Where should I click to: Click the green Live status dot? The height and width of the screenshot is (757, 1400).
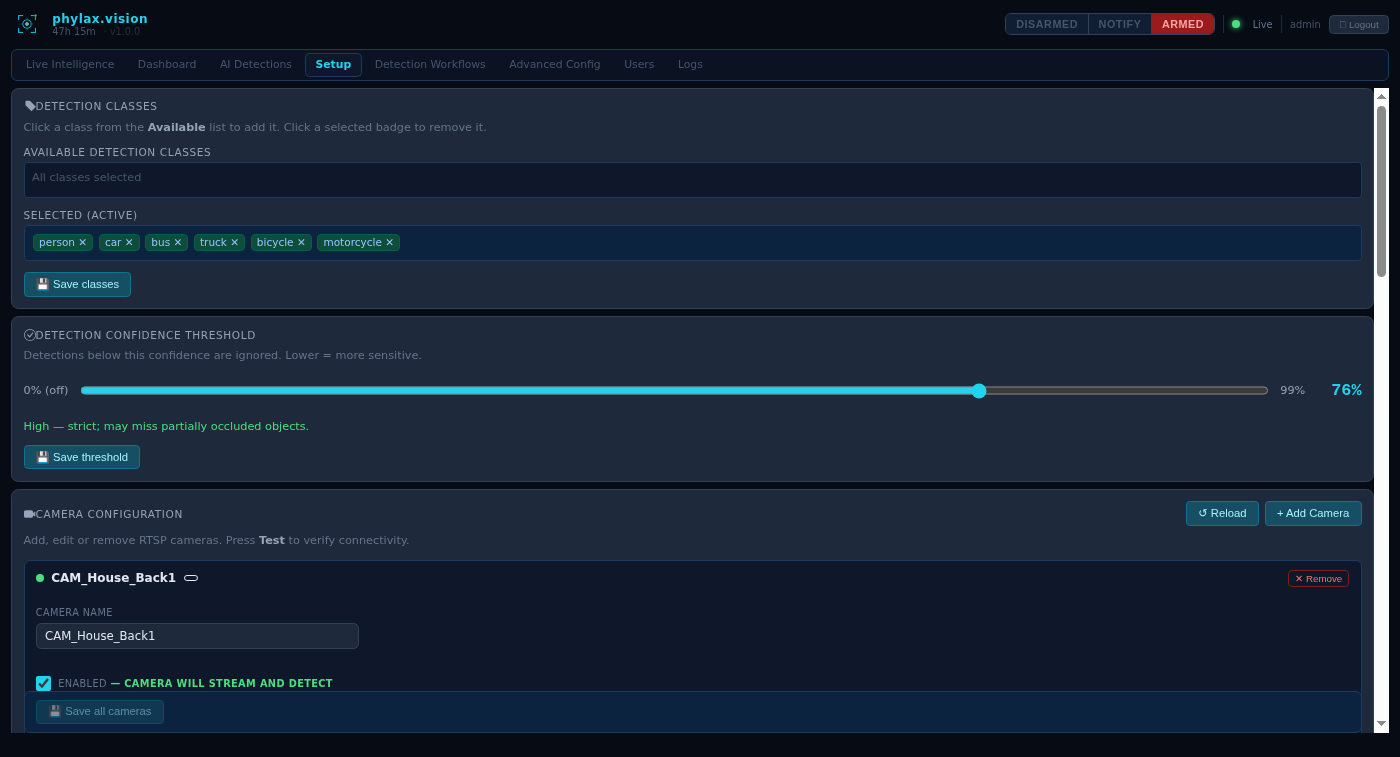point(1236,24)
